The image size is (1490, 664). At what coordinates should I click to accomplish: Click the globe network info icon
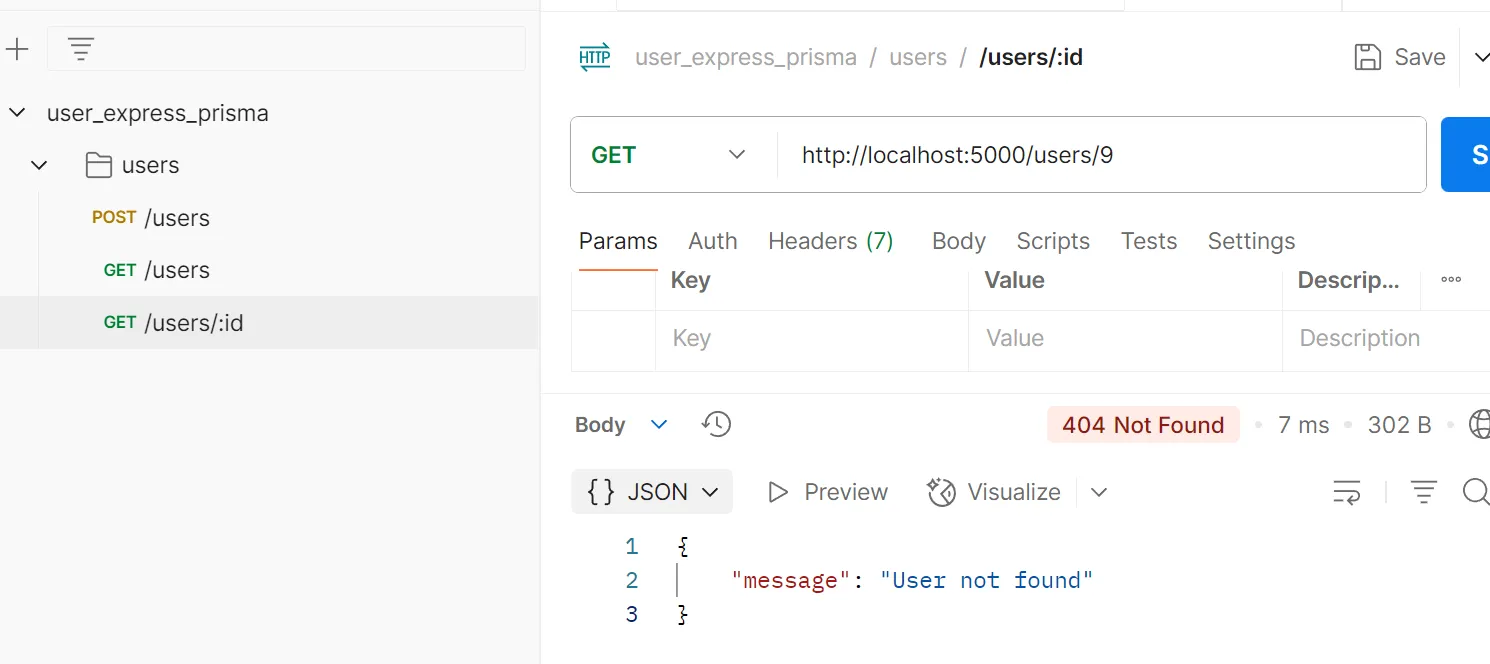[1479, 424]
